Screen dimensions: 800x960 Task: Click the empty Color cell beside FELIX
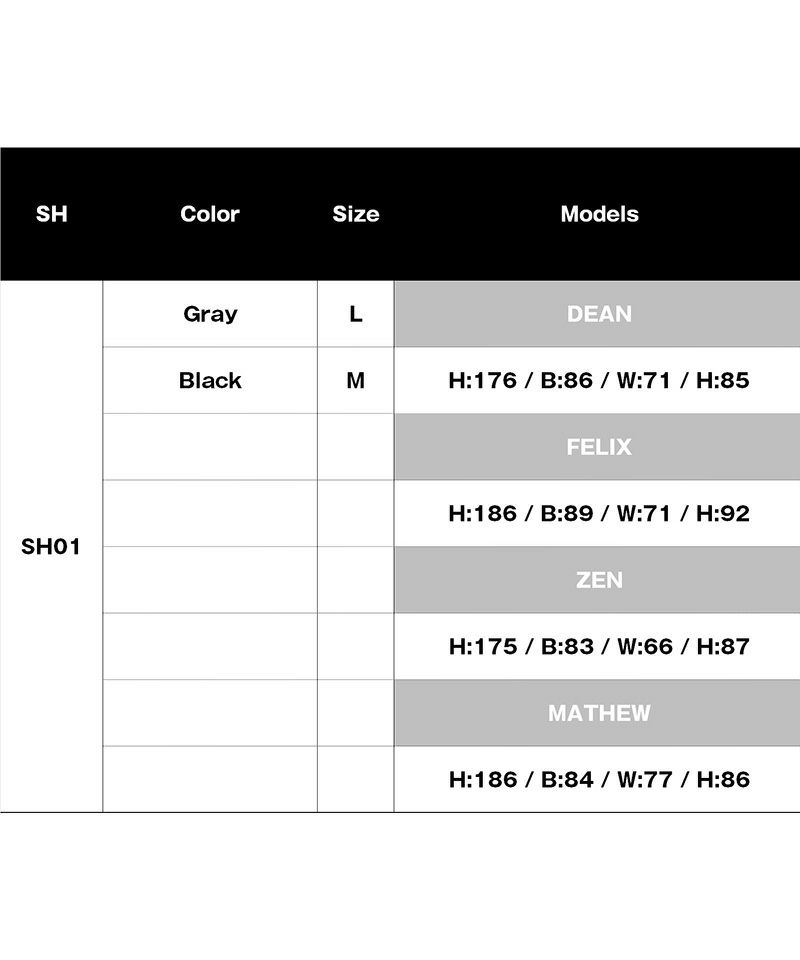210,447
